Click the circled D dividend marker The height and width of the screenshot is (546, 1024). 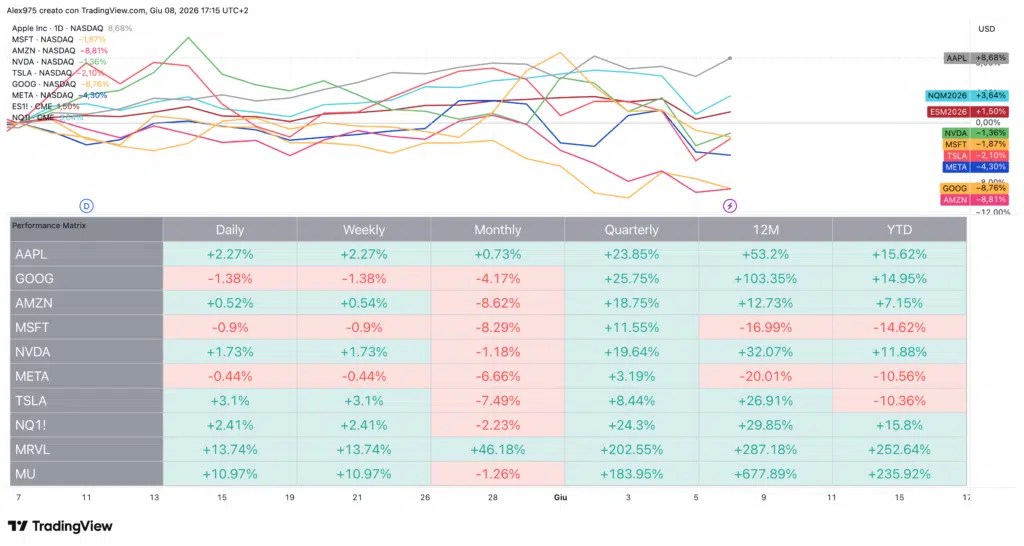(x=86, y=206)
